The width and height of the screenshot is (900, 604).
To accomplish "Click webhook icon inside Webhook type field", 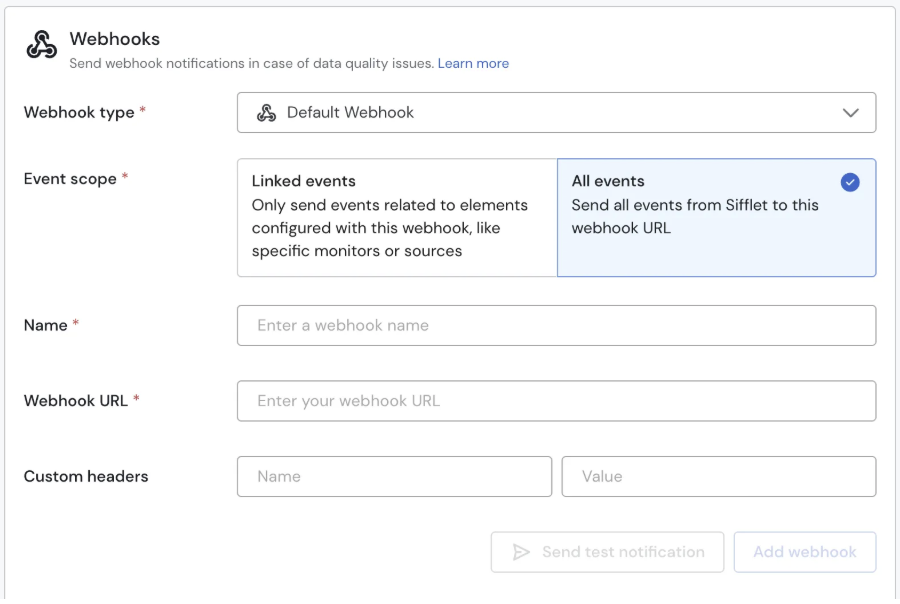I will coord(266,113).
